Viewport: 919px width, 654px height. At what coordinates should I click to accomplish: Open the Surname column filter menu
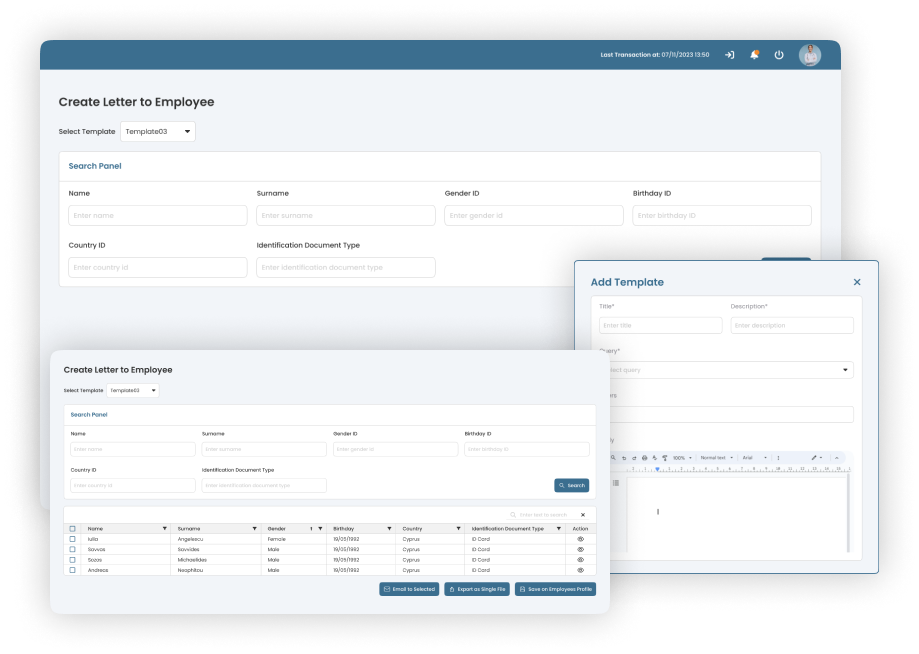[x=255, y=528]
